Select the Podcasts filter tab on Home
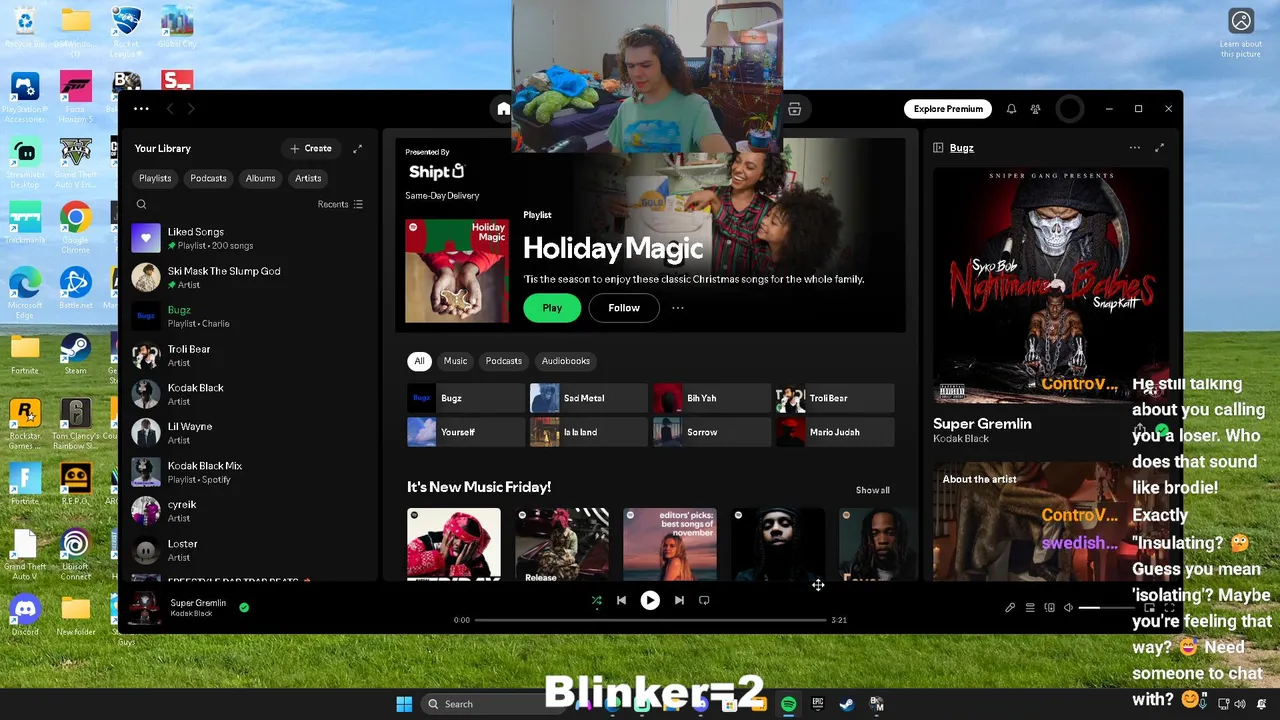The image size is (1280, 720). (x=503, y=361)
